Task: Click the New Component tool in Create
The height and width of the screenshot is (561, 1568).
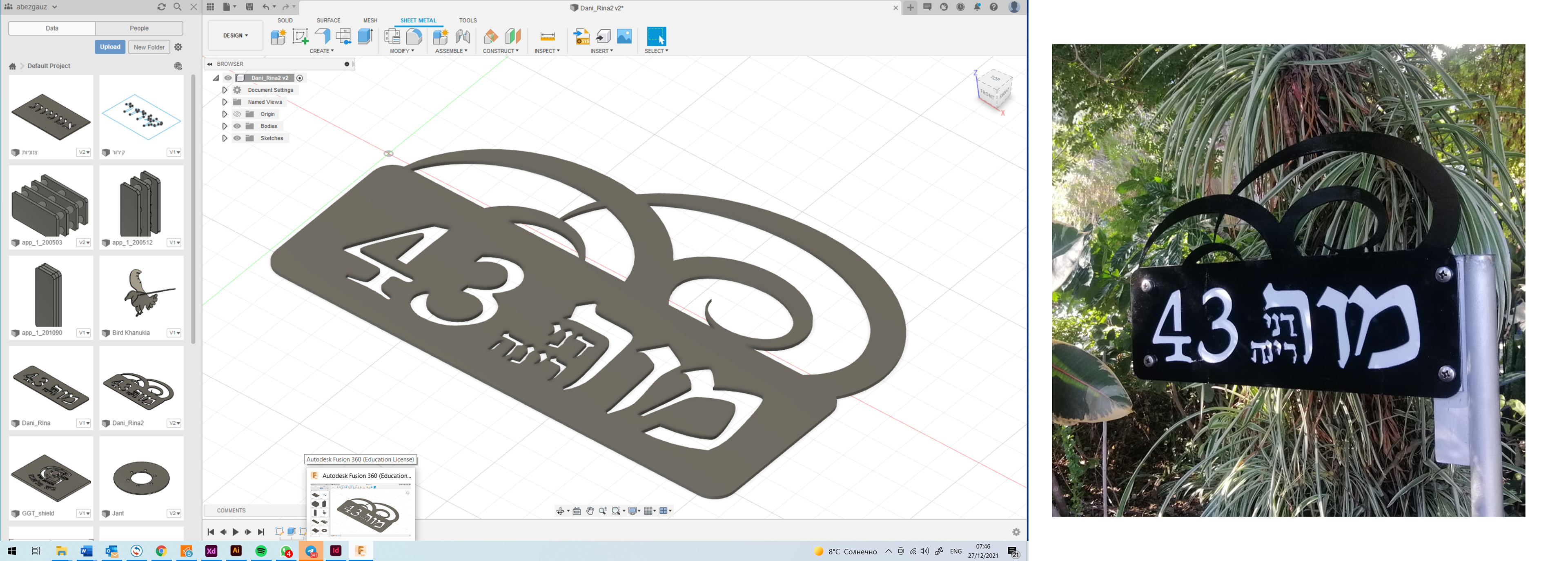Action: pyautogui.click(x=278, y=36)
